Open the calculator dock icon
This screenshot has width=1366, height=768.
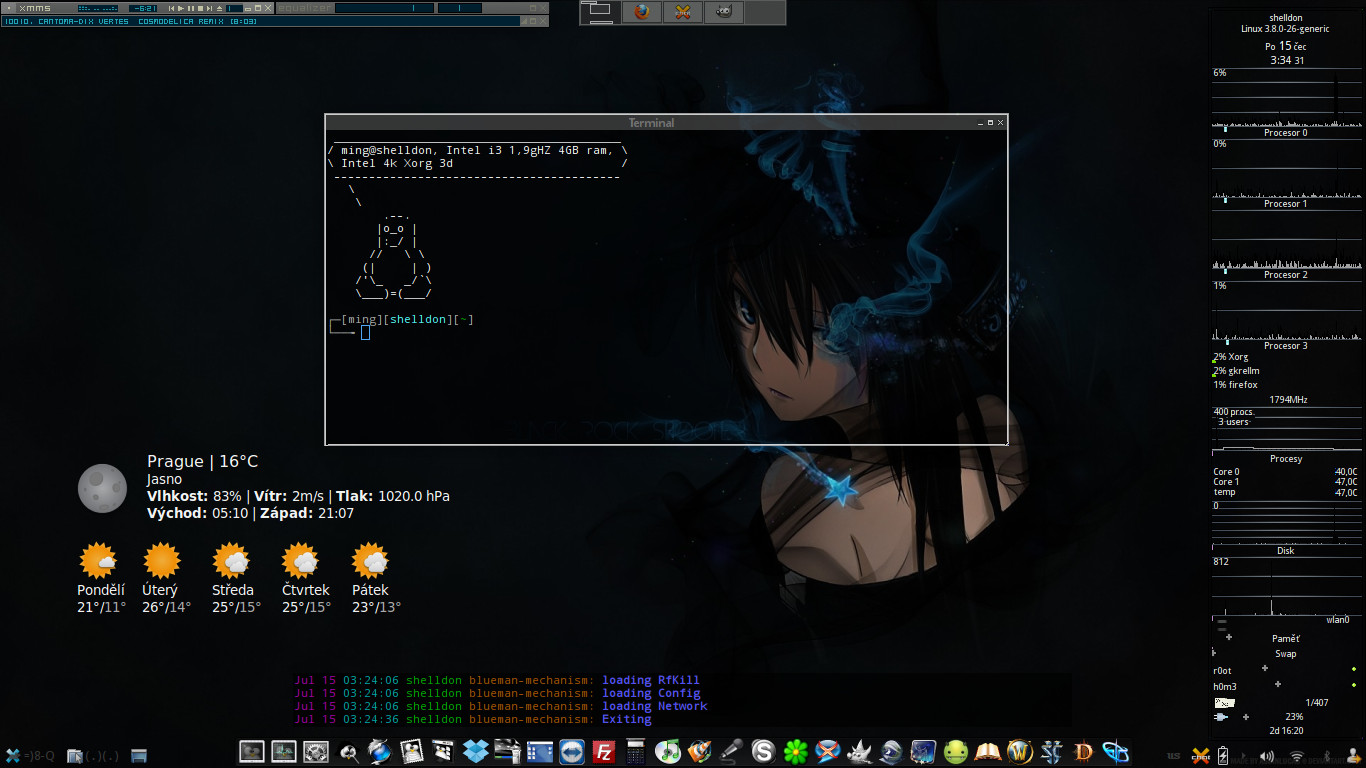(x=635, y=751)
